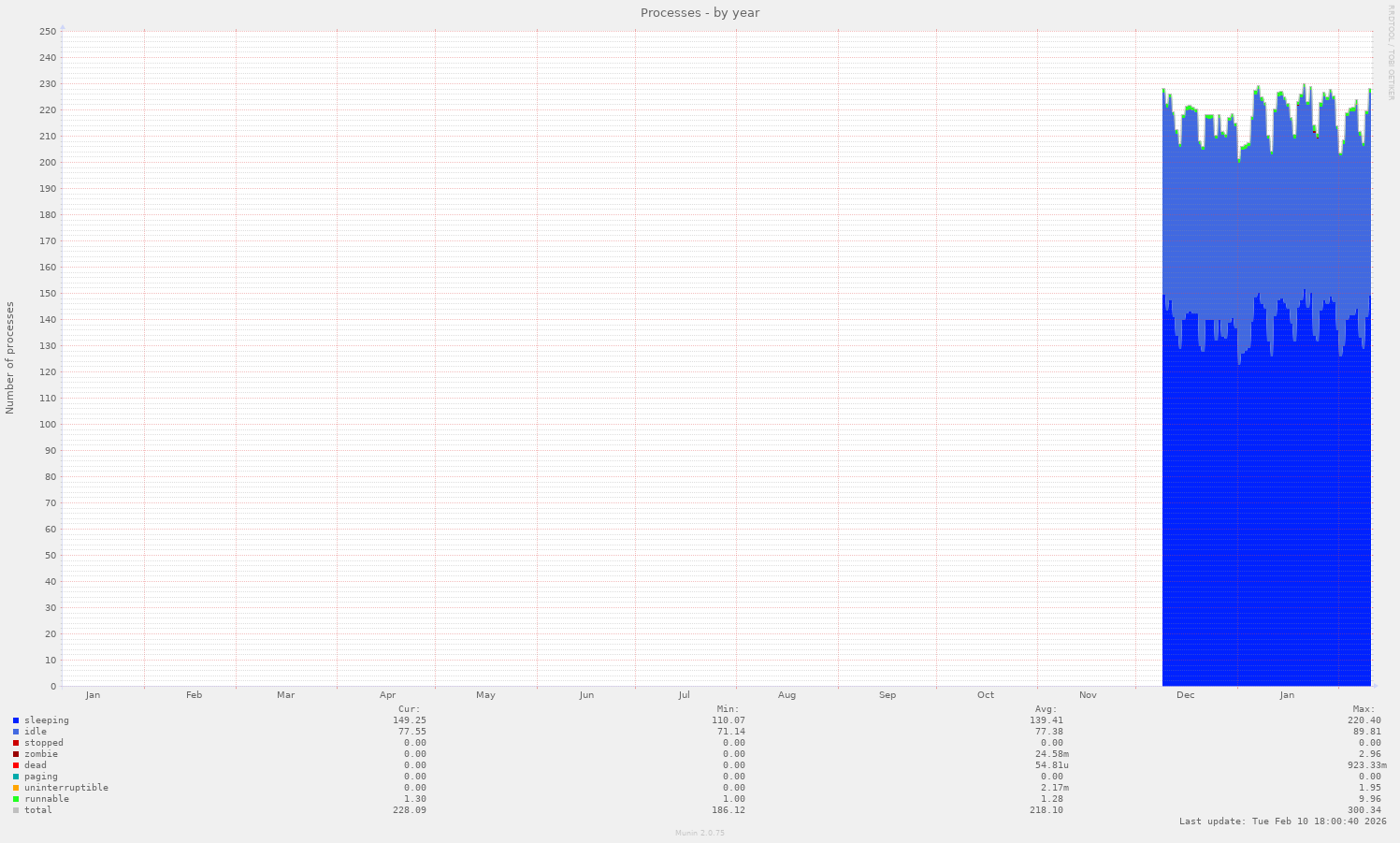Click the gray total legend swatch
This screenshot has width=1400, height=843.
(16, 810)
